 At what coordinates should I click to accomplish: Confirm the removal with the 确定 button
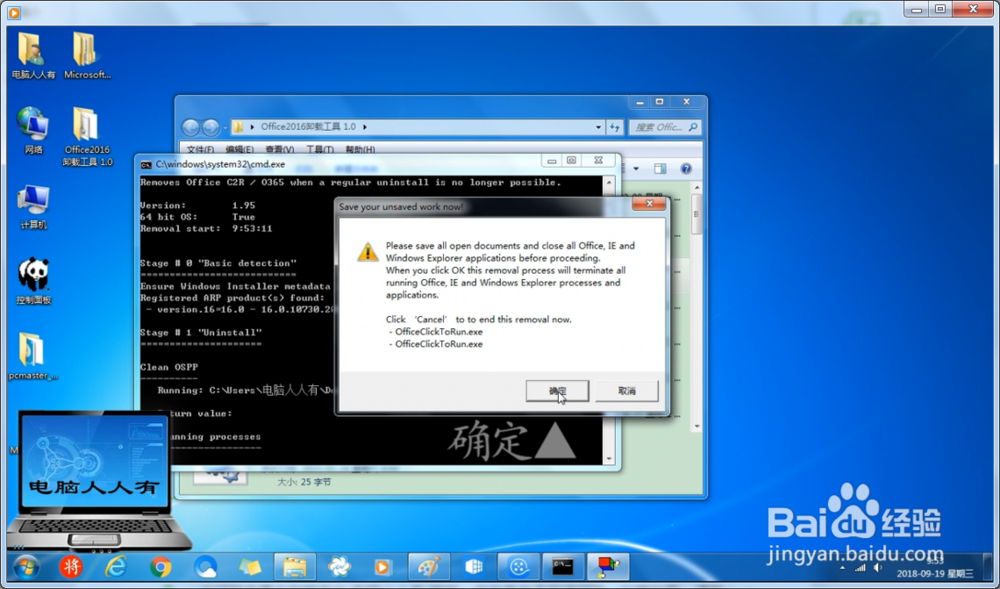coord(557,391)
